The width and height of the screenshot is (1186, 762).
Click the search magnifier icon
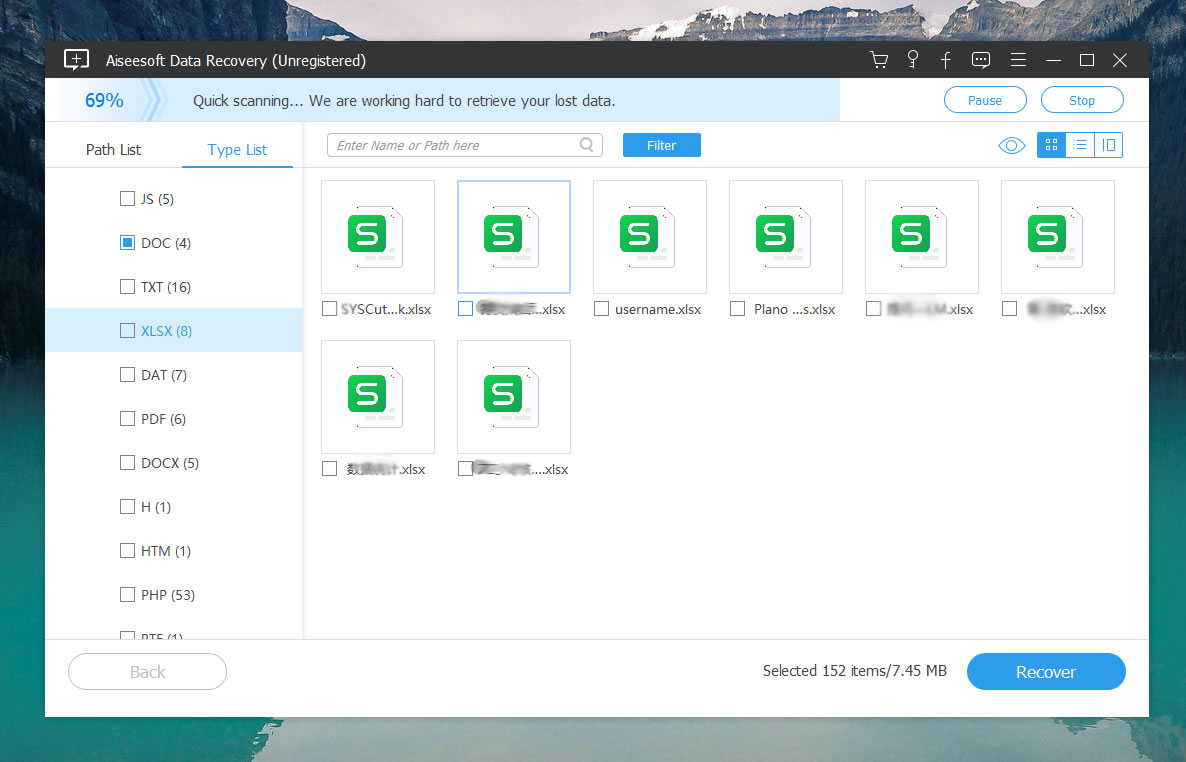point(587,145)
